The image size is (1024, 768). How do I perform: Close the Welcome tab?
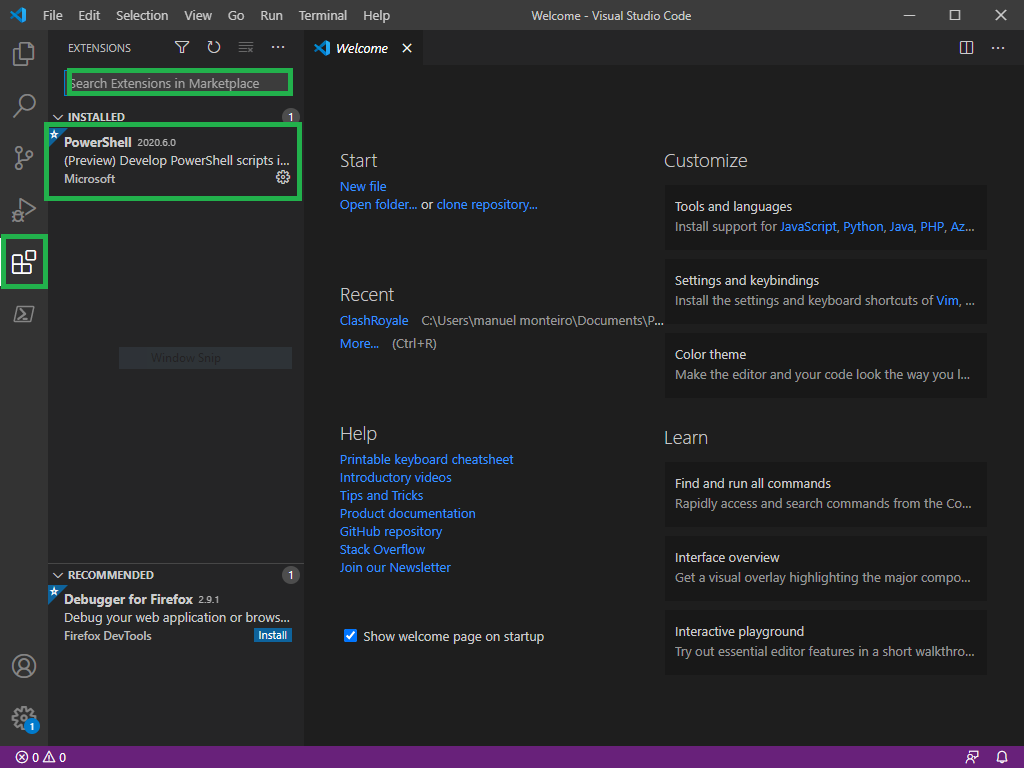[407, 48]
